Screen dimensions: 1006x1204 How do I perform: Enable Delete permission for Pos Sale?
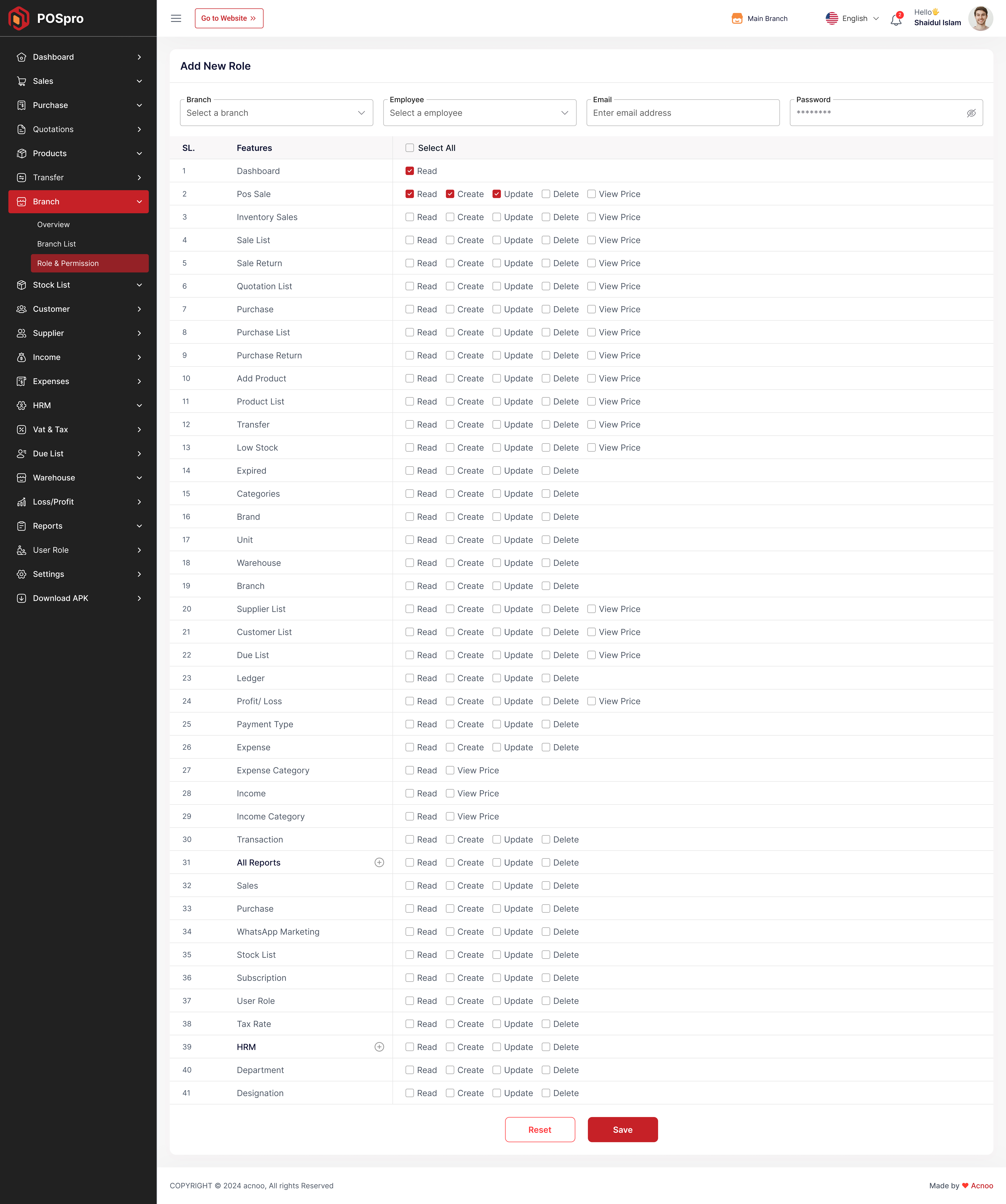tap(546, 194)
